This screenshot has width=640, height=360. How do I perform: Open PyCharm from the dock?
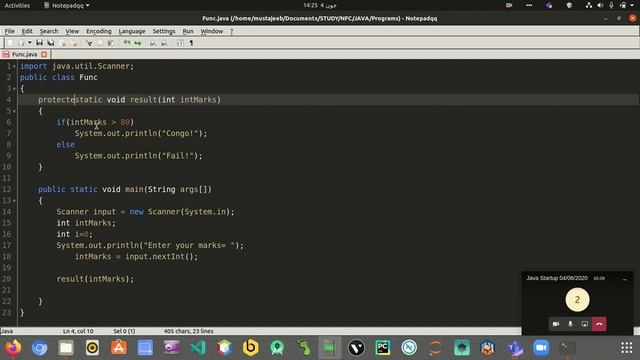coord(383,348)
